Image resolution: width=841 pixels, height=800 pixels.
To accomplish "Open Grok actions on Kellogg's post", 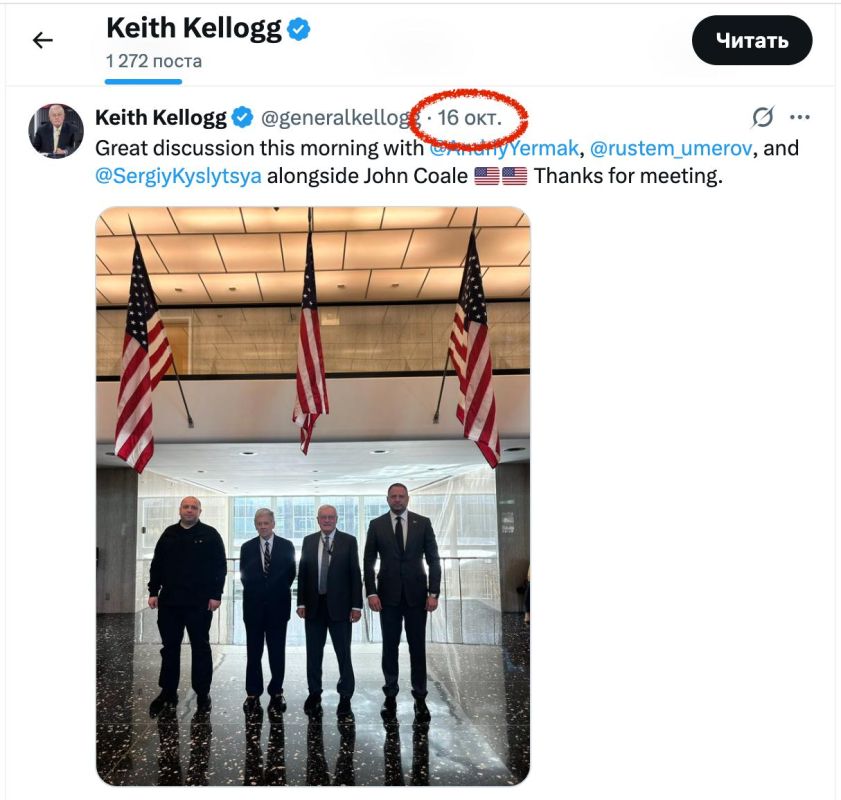I will (x=763, y=117).
